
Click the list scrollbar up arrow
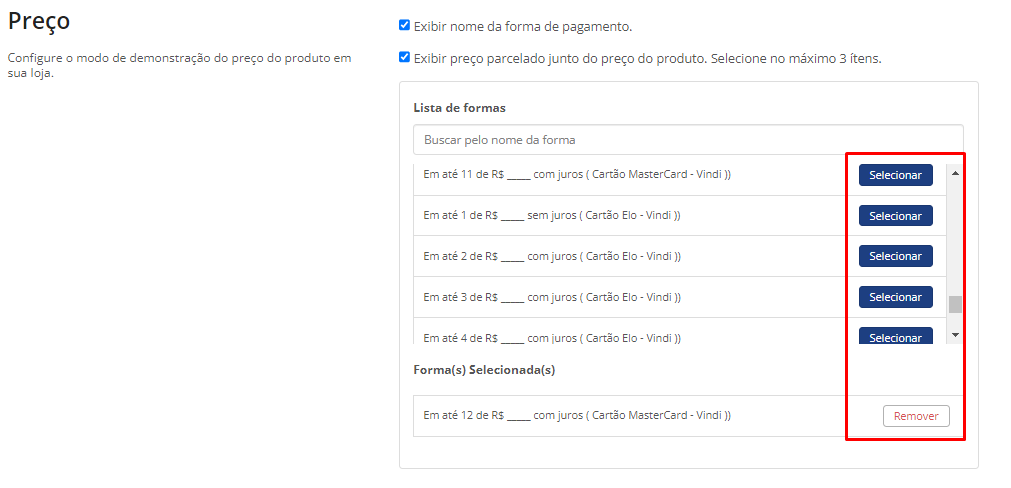955,173
